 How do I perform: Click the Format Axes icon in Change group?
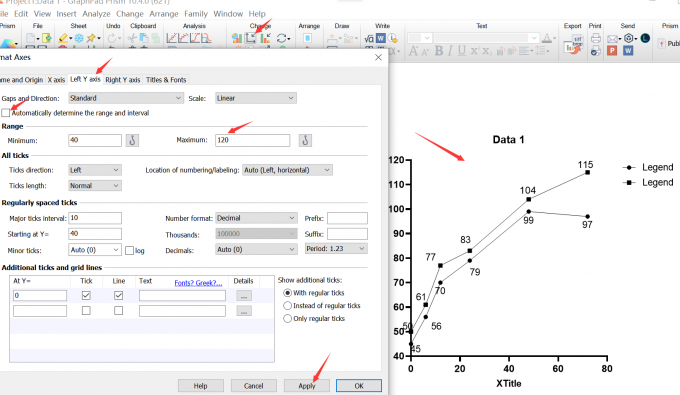tap(250, 38)
